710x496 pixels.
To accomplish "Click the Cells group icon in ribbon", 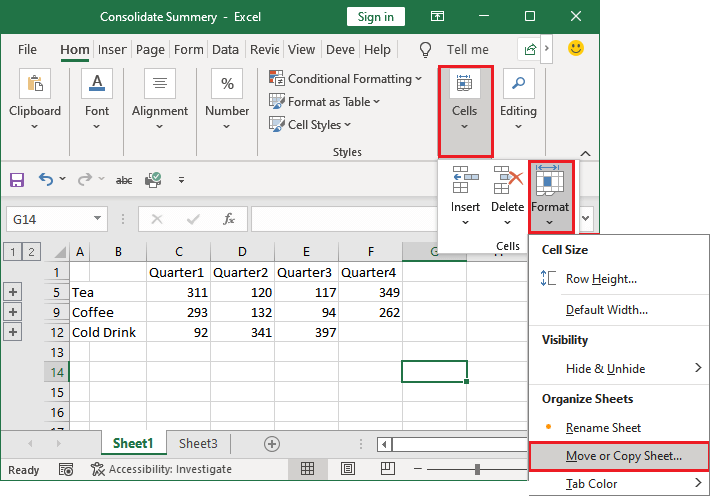I will point(465,83).
